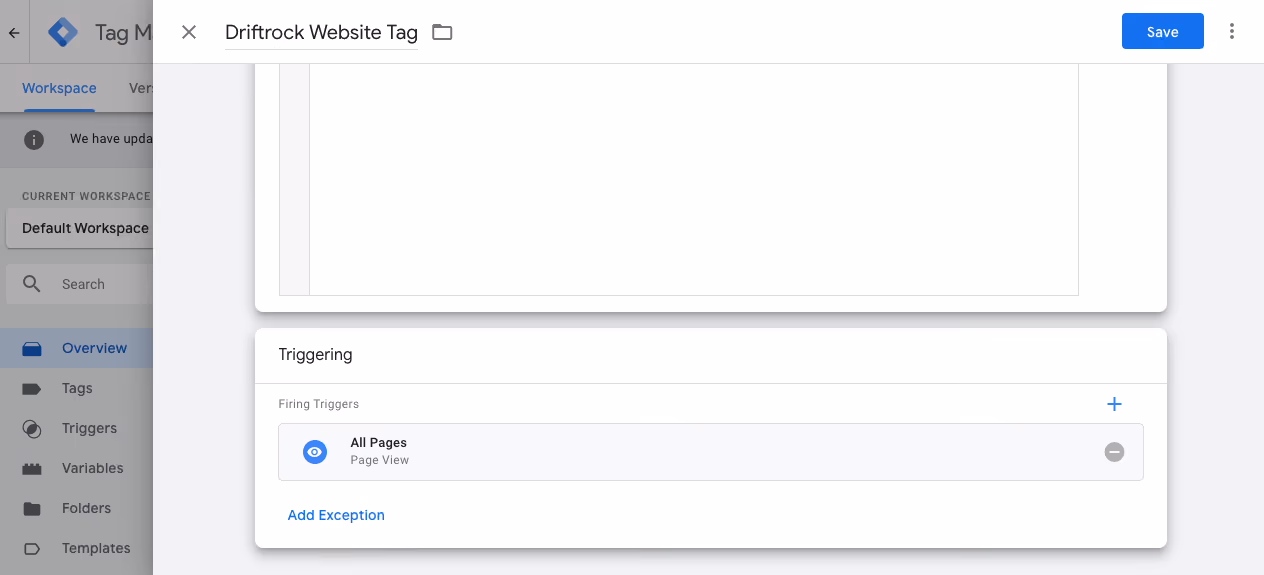
Task: Select the All Pages trigger row
Action: click(710, 452)
